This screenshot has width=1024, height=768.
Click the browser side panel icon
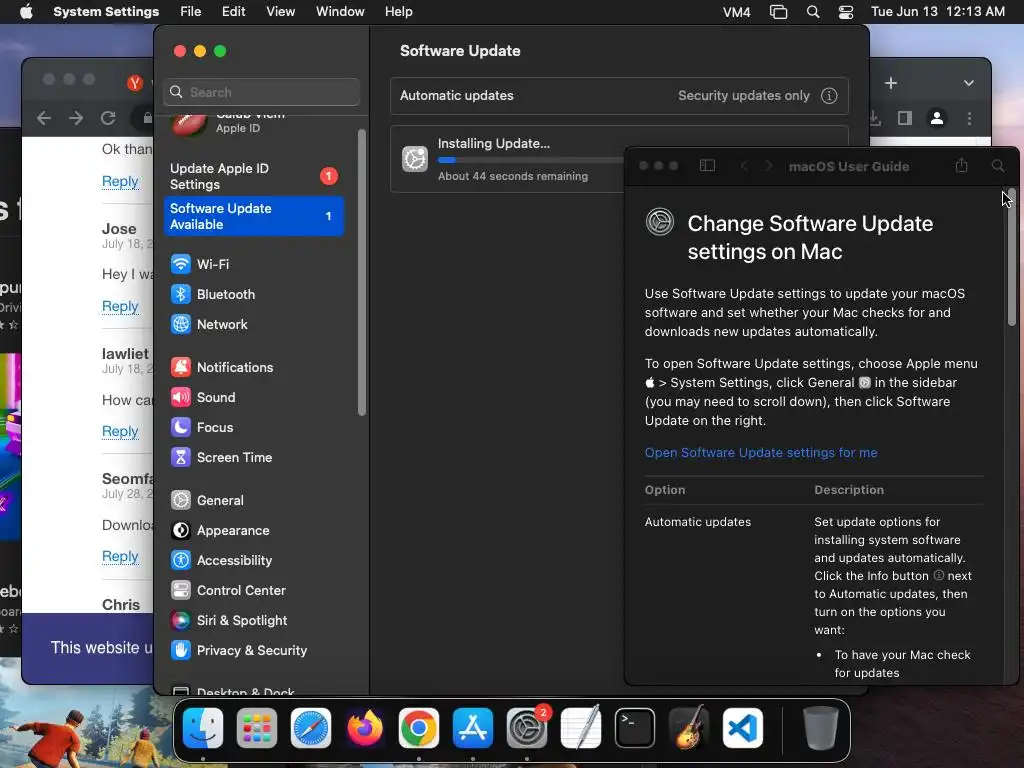tap(904, 118)
